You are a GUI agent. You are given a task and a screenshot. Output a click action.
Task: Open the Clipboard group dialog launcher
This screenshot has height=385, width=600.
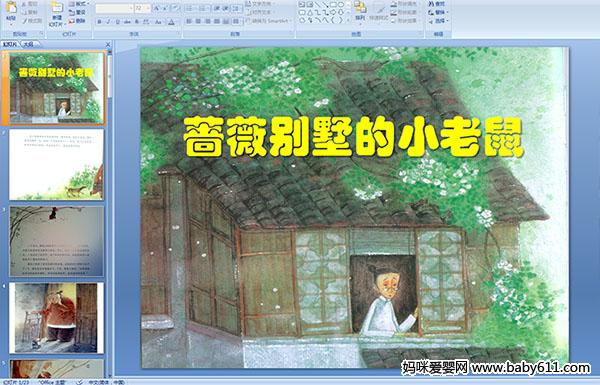(x=41, y=34)
